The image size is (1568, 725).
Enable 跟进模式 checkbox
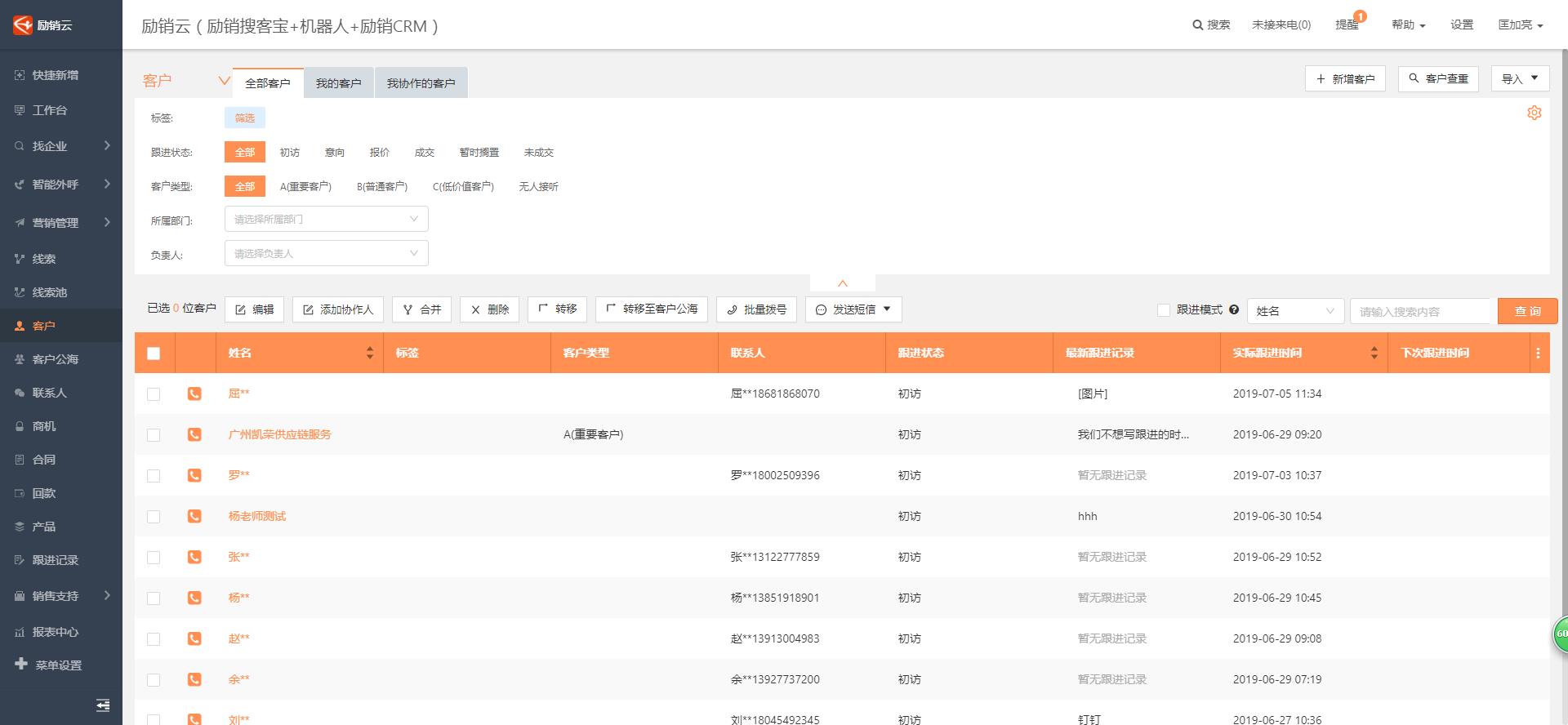point(1164,310)
